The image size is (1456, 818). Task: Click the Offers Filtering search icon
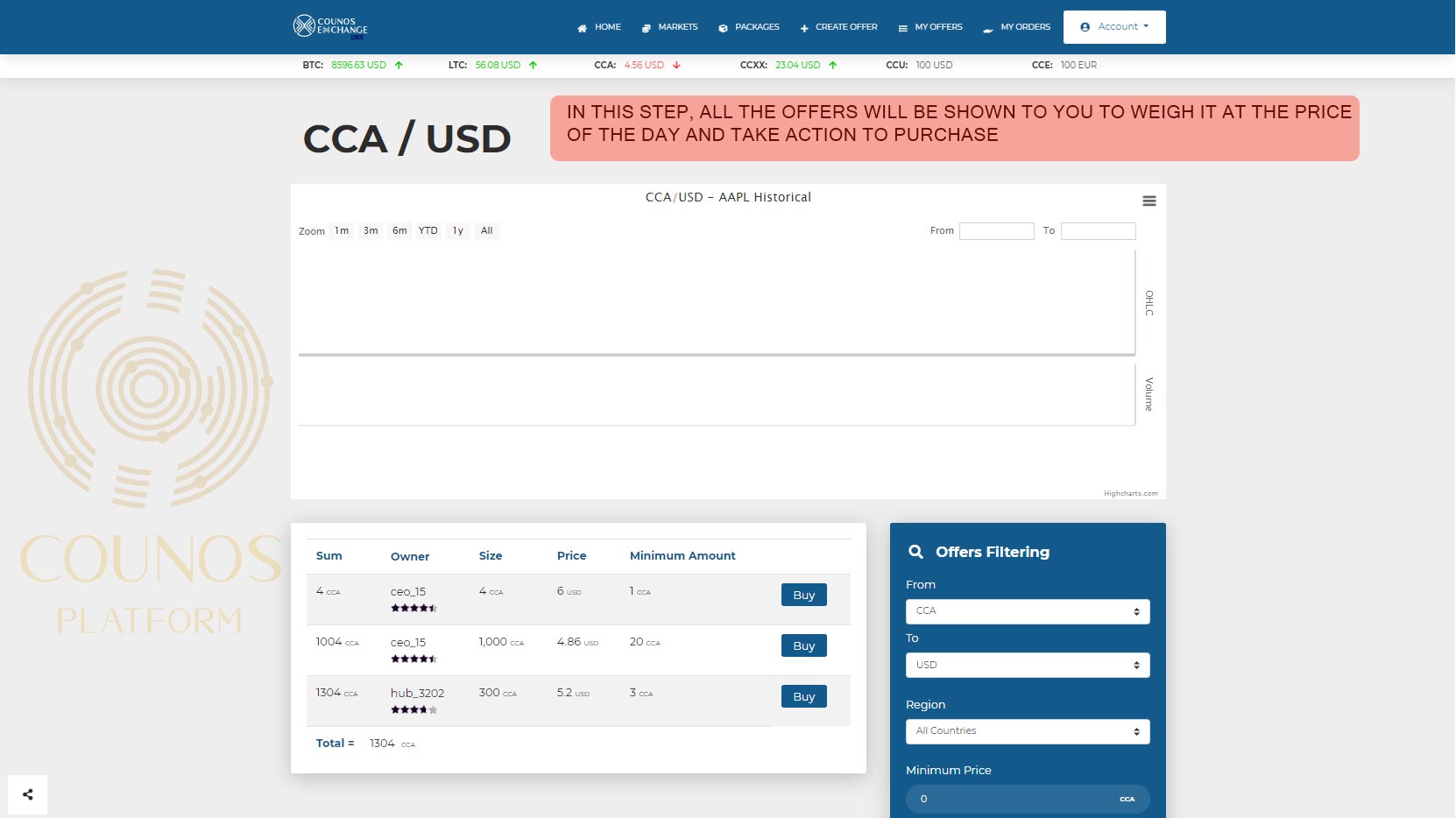[915, 552]
